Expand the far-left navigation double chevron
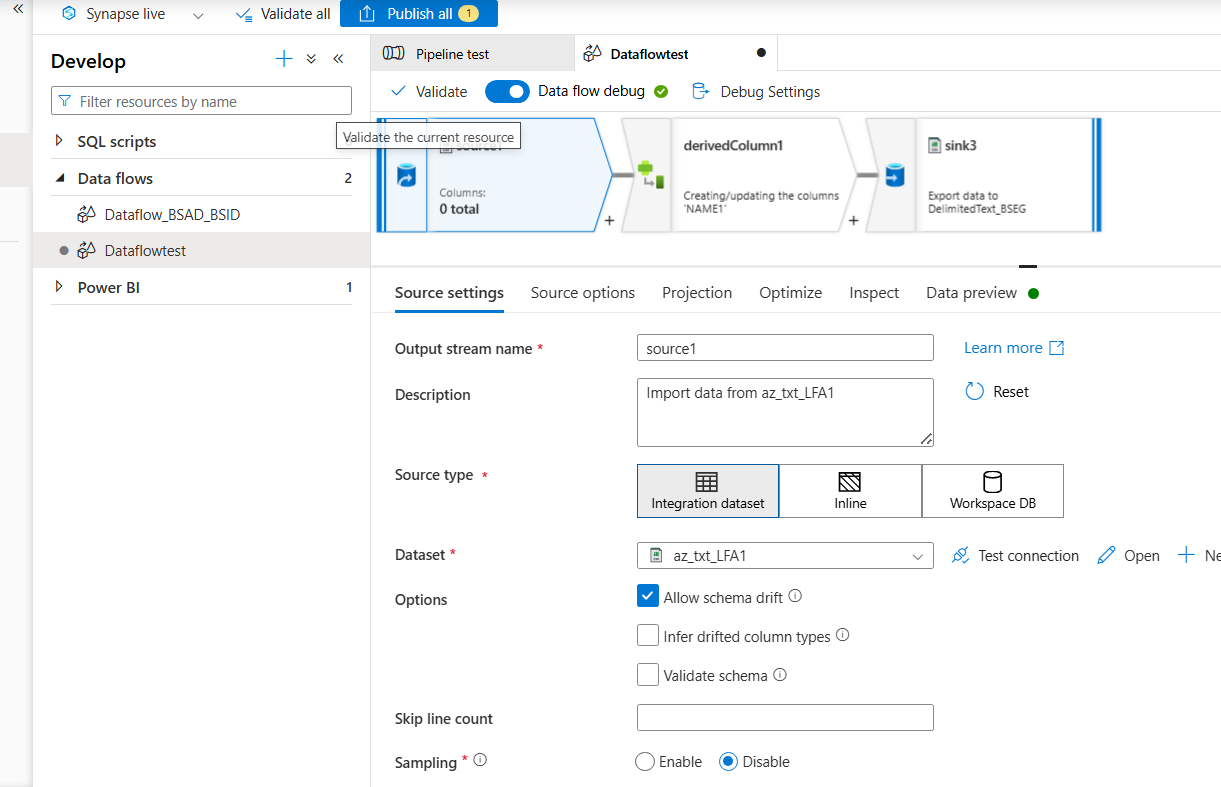 (17, 7)
